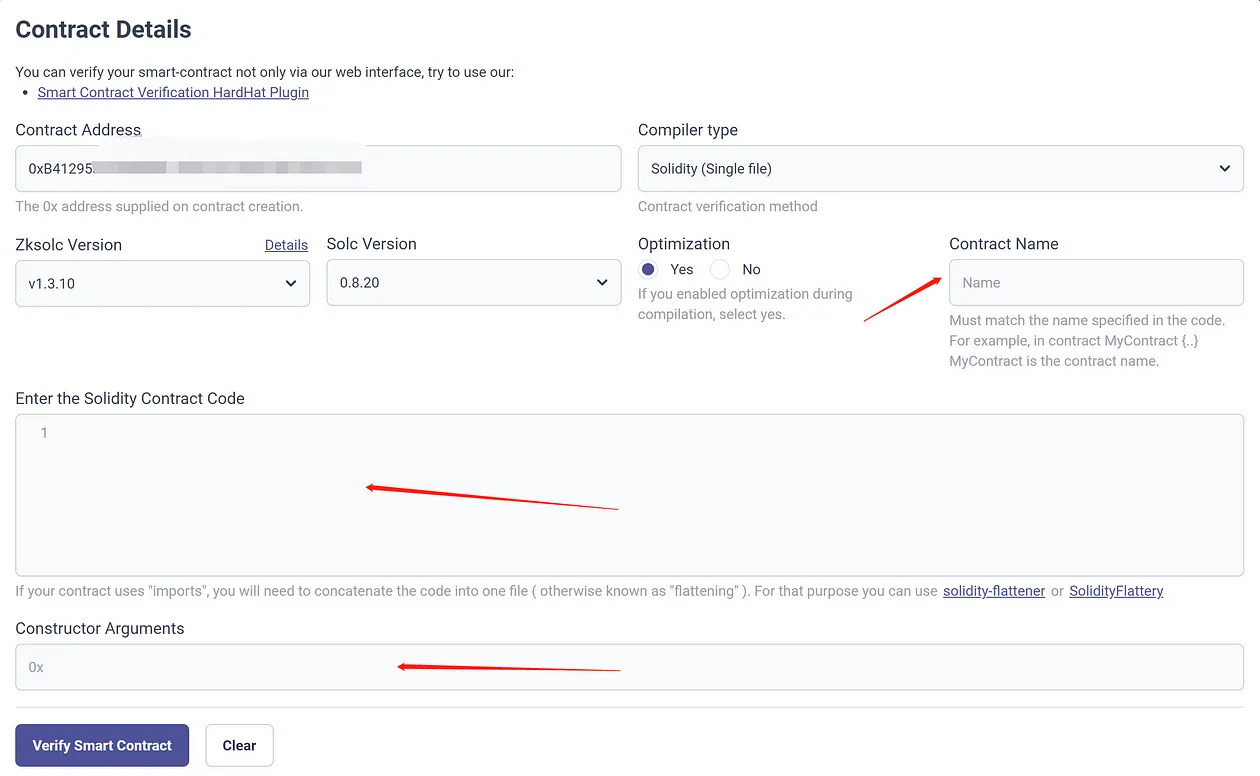The height and width of the screenshot is (776, 1260).
Task: Open the solidity-flattener link
Action: [x=994, y=591]
